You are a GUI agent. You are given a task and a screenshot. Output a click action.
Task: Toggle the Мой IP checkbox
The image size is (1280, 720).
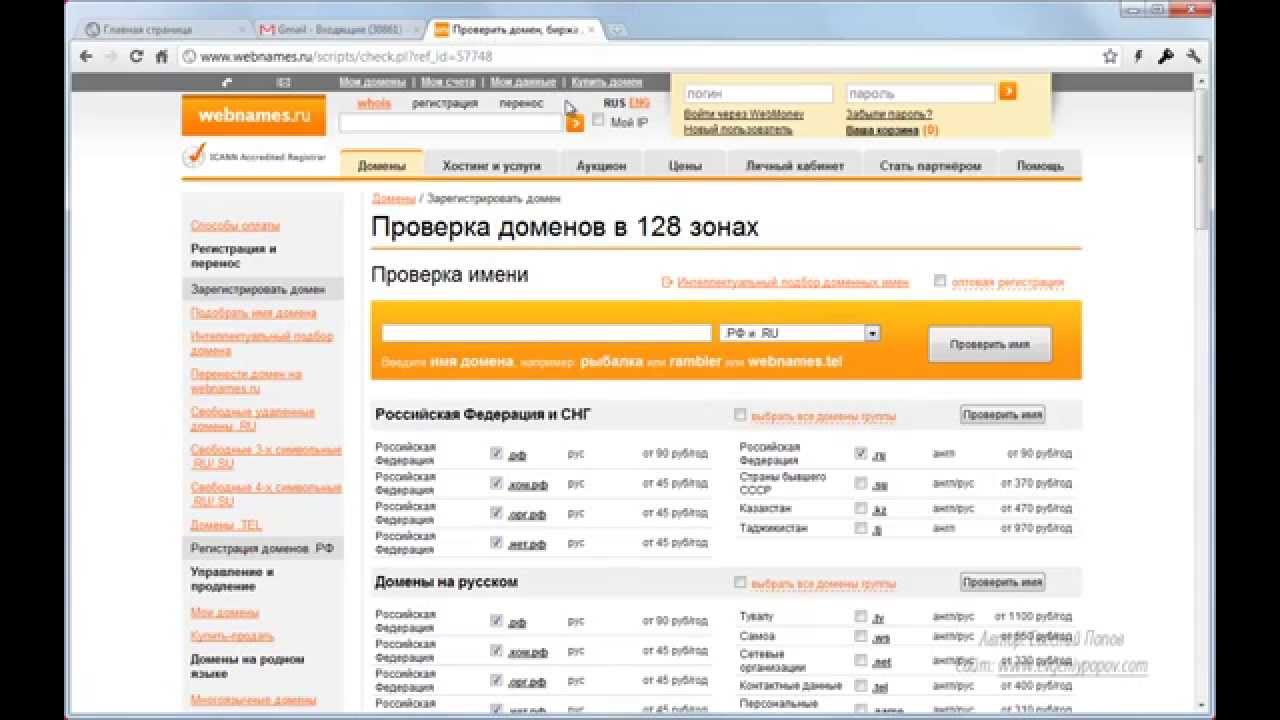tap(598, 120)
